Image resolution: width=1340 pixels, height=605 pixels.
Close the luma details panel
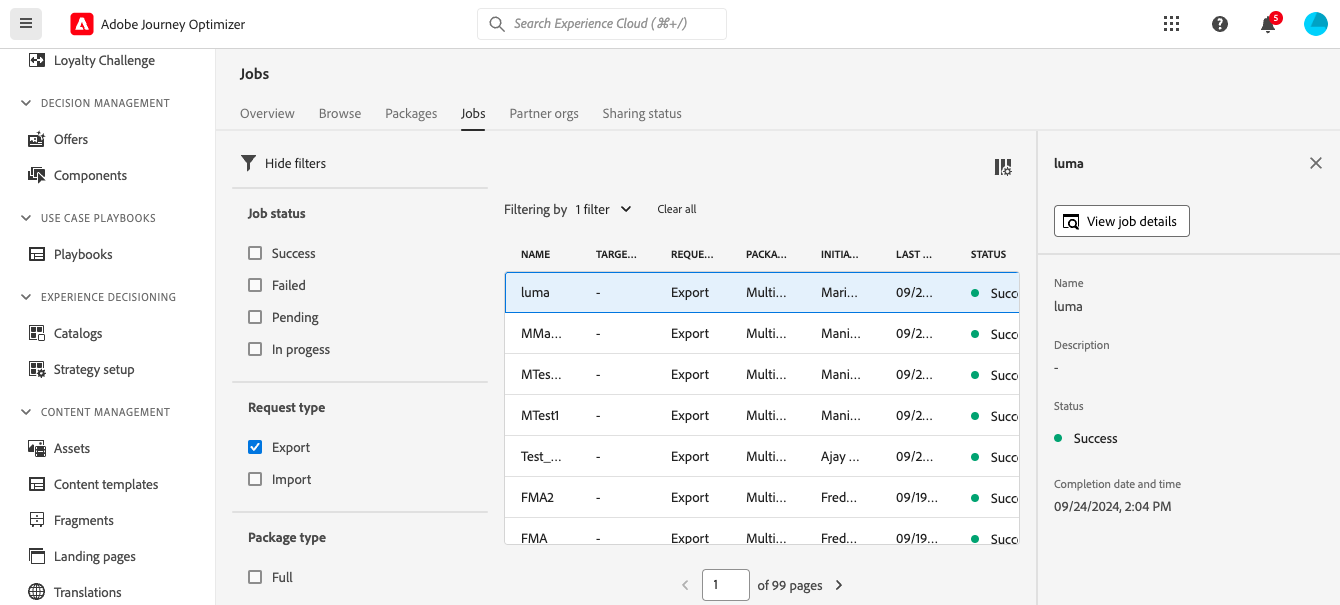pyautogui.click(x=1316, y=163)
